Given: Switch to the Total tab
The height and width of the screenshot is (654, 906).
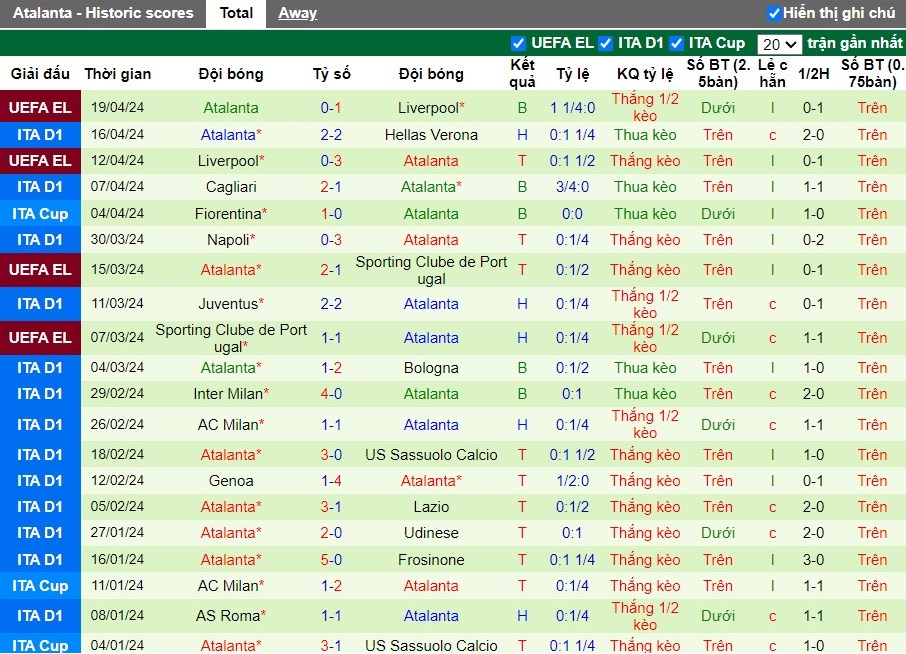Looking at the screenshot, I should [236, 13].
